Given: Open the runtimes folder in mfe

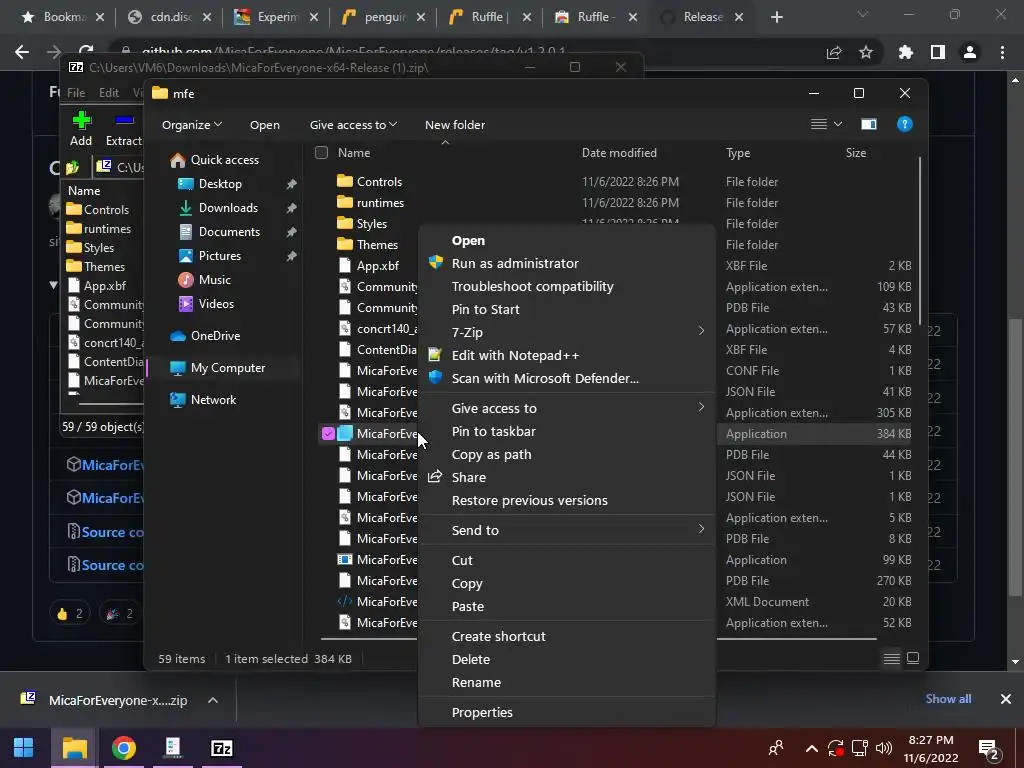Looking at the screenshot, I should [371, 202].
